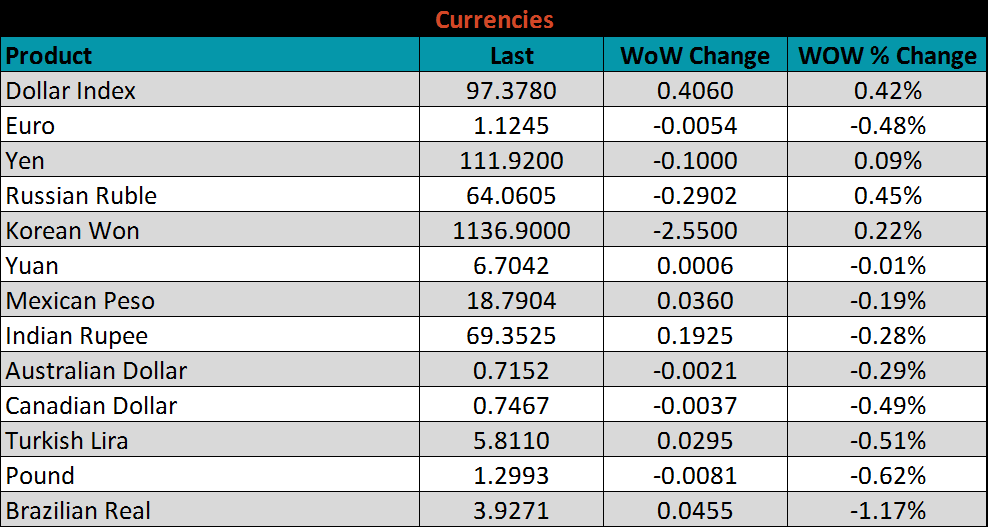Click the Currencies table title
This screenshot has width=989, height=528.
tap(494, 19)
